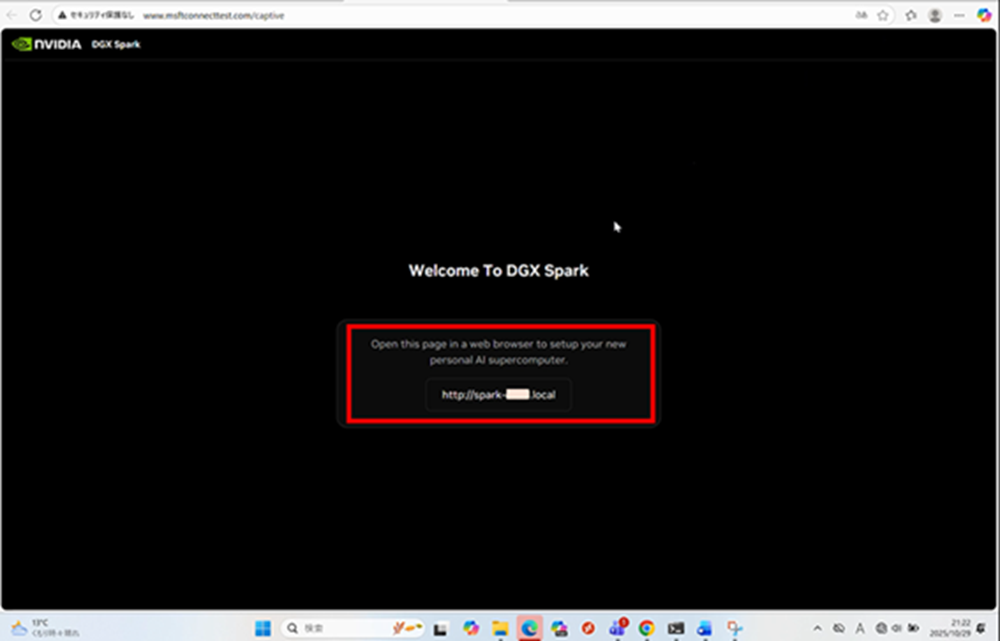
Task: Open the read aloud icon in address bar
Action: click(x=861, y=16)
